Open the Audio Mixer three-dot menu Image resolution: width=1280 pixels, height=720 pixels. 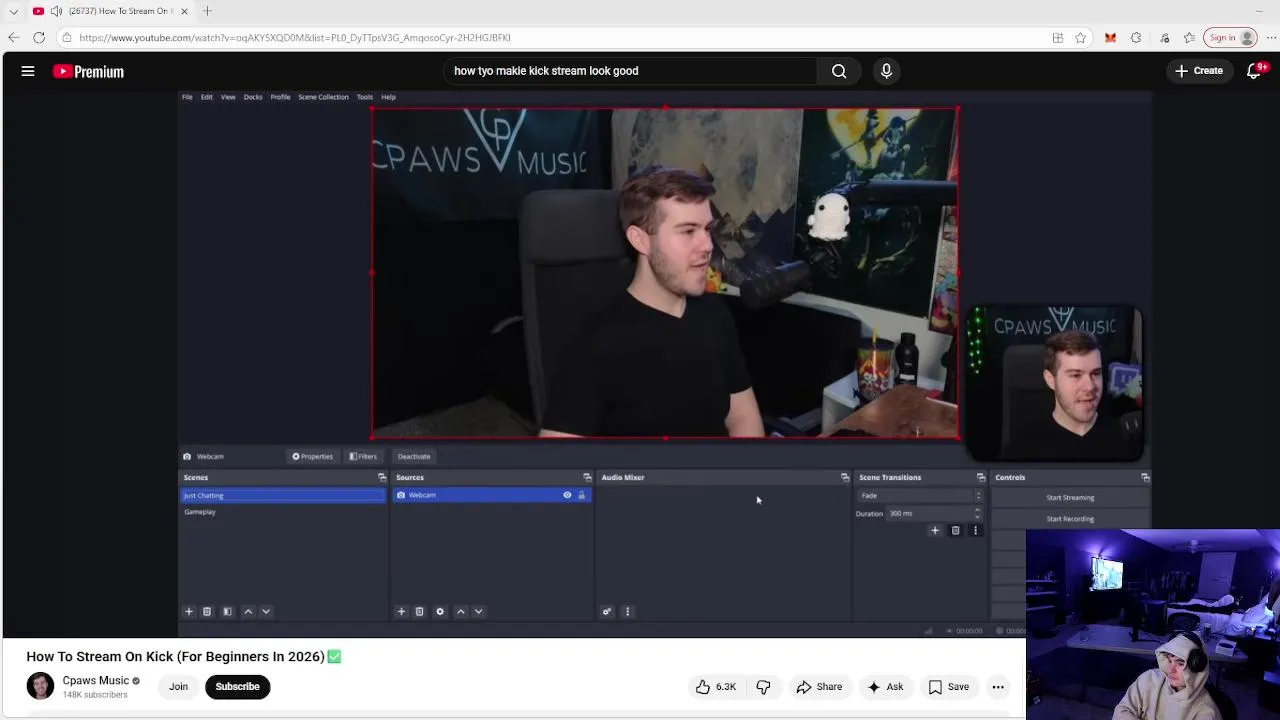click(x=628, y=611)
